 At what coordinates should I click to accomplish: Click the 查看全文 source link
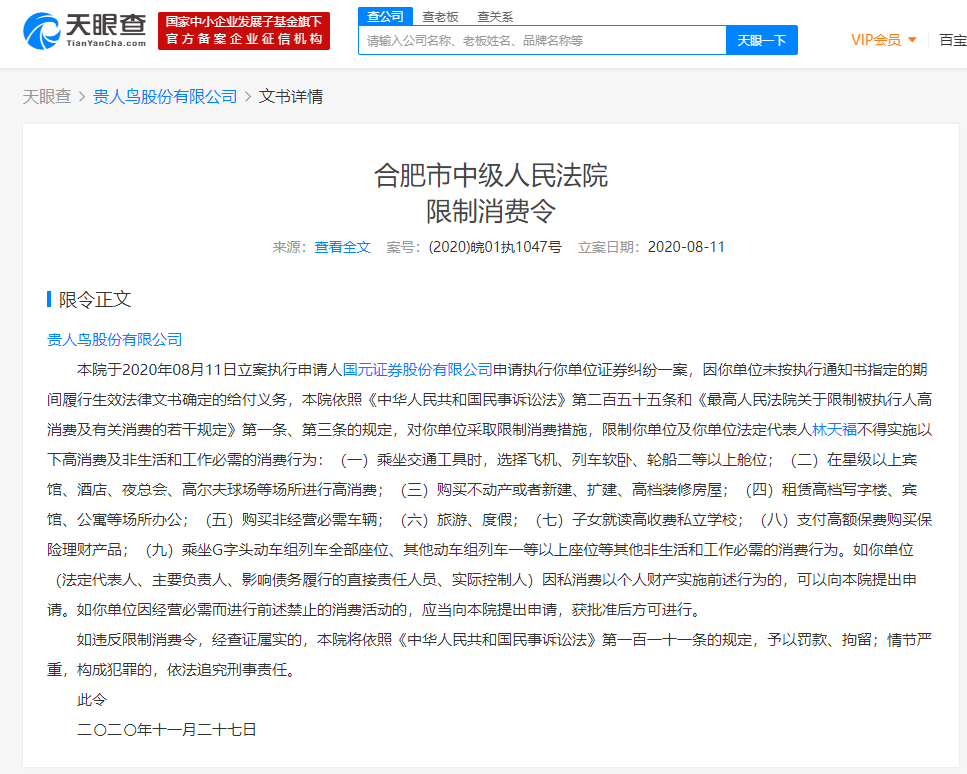tap(342, 247)
